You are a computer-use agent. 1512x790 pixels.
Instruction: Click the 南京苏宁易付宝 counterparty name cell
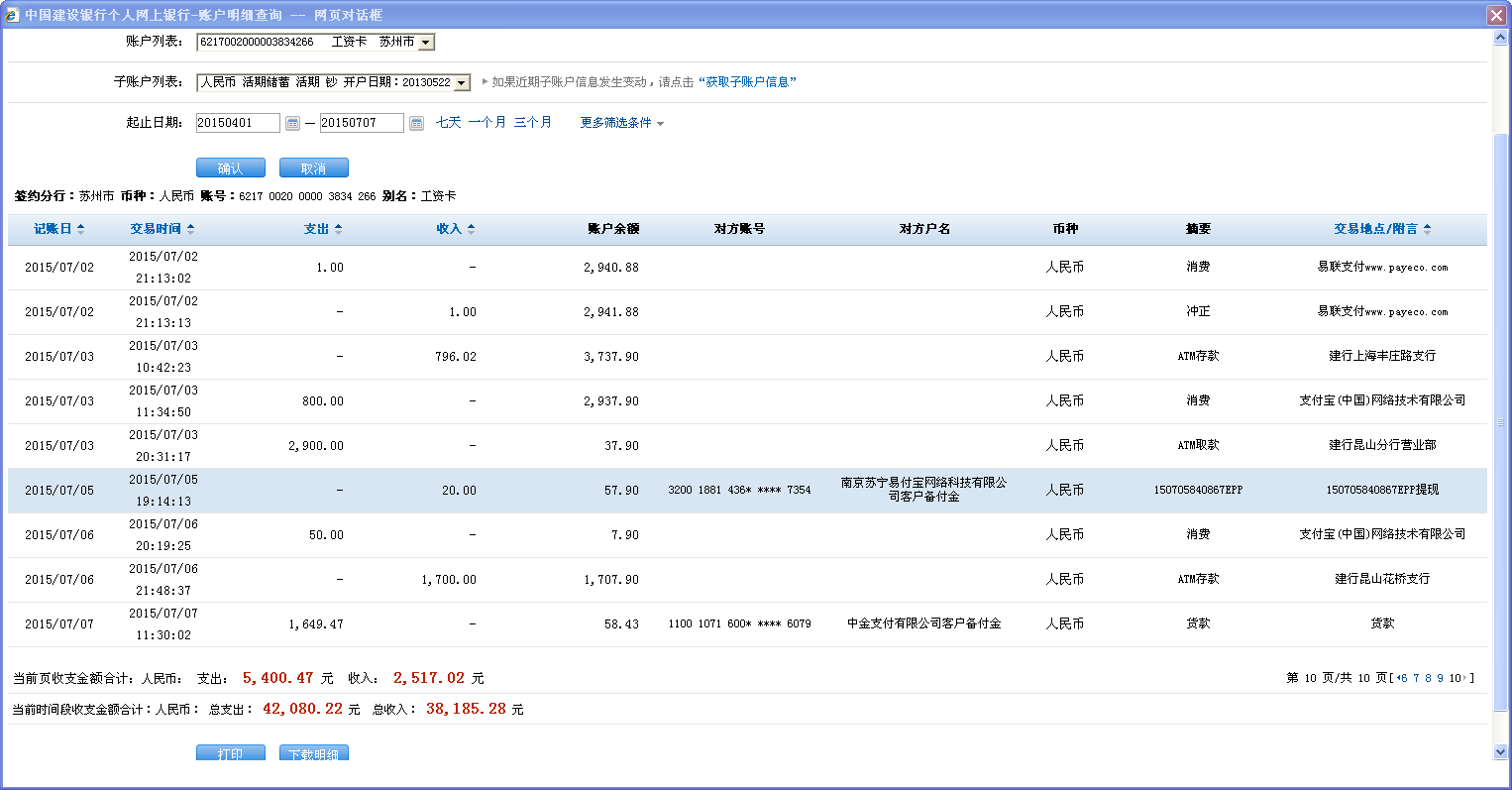923,490
